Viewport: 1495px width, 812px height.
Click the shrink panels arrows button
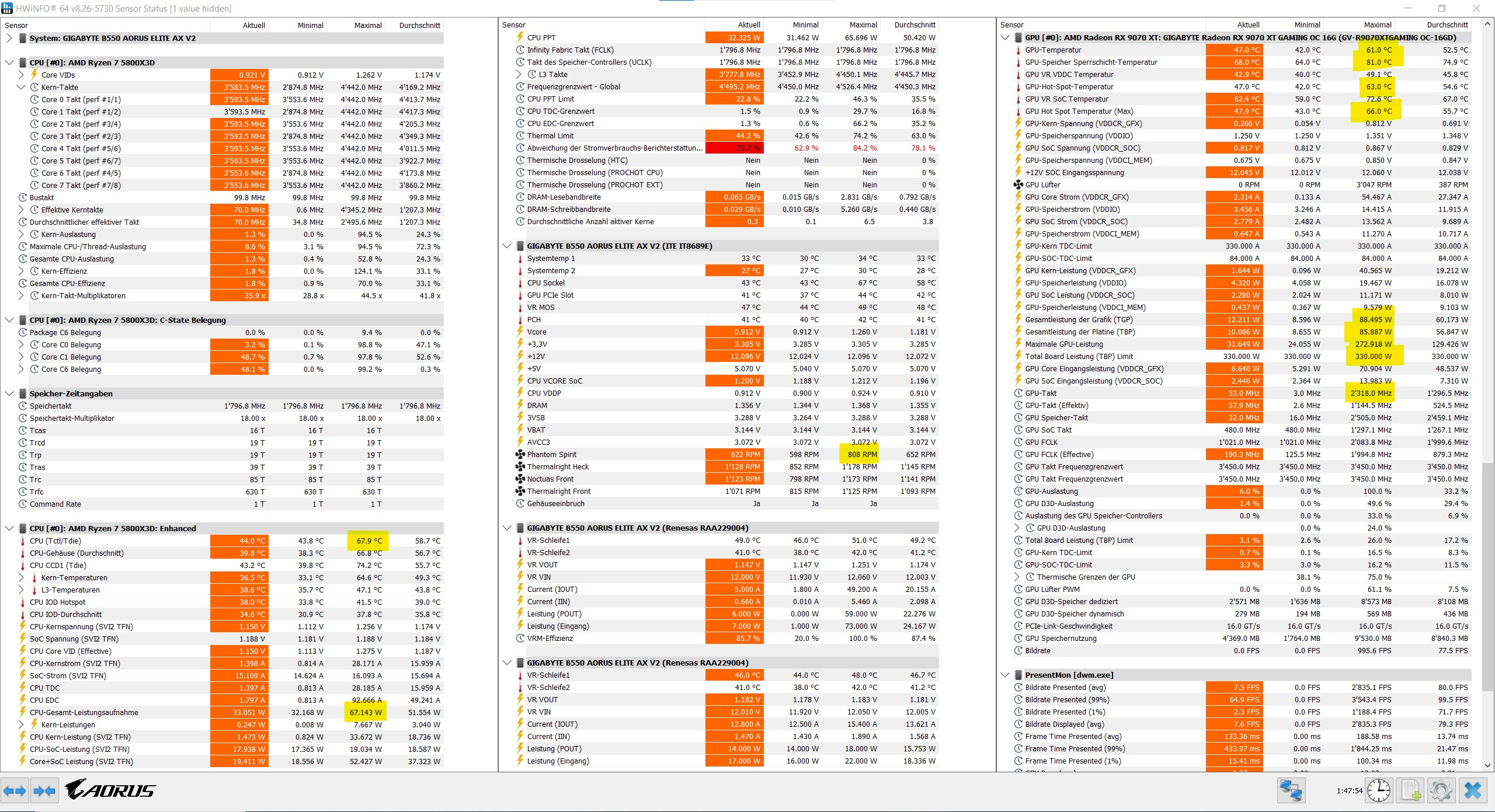(x=44, y=791)
